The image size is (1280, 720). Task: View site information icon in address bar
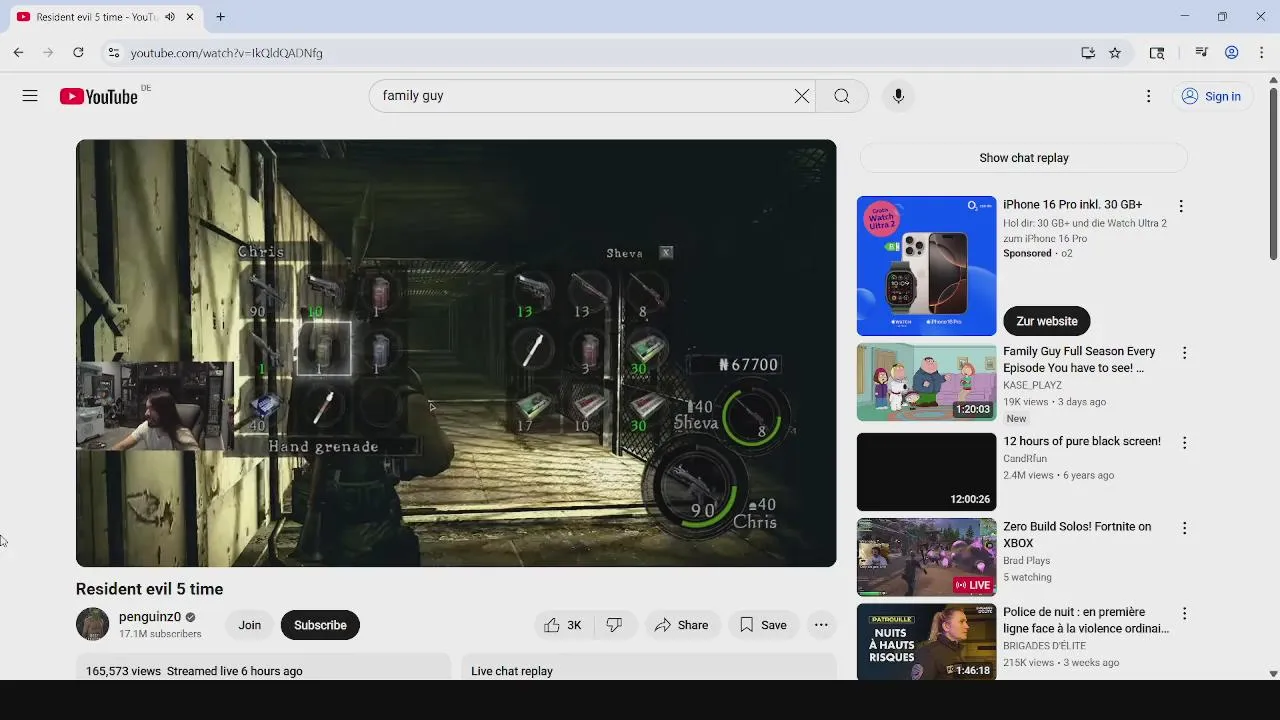(x=114, y=53)
